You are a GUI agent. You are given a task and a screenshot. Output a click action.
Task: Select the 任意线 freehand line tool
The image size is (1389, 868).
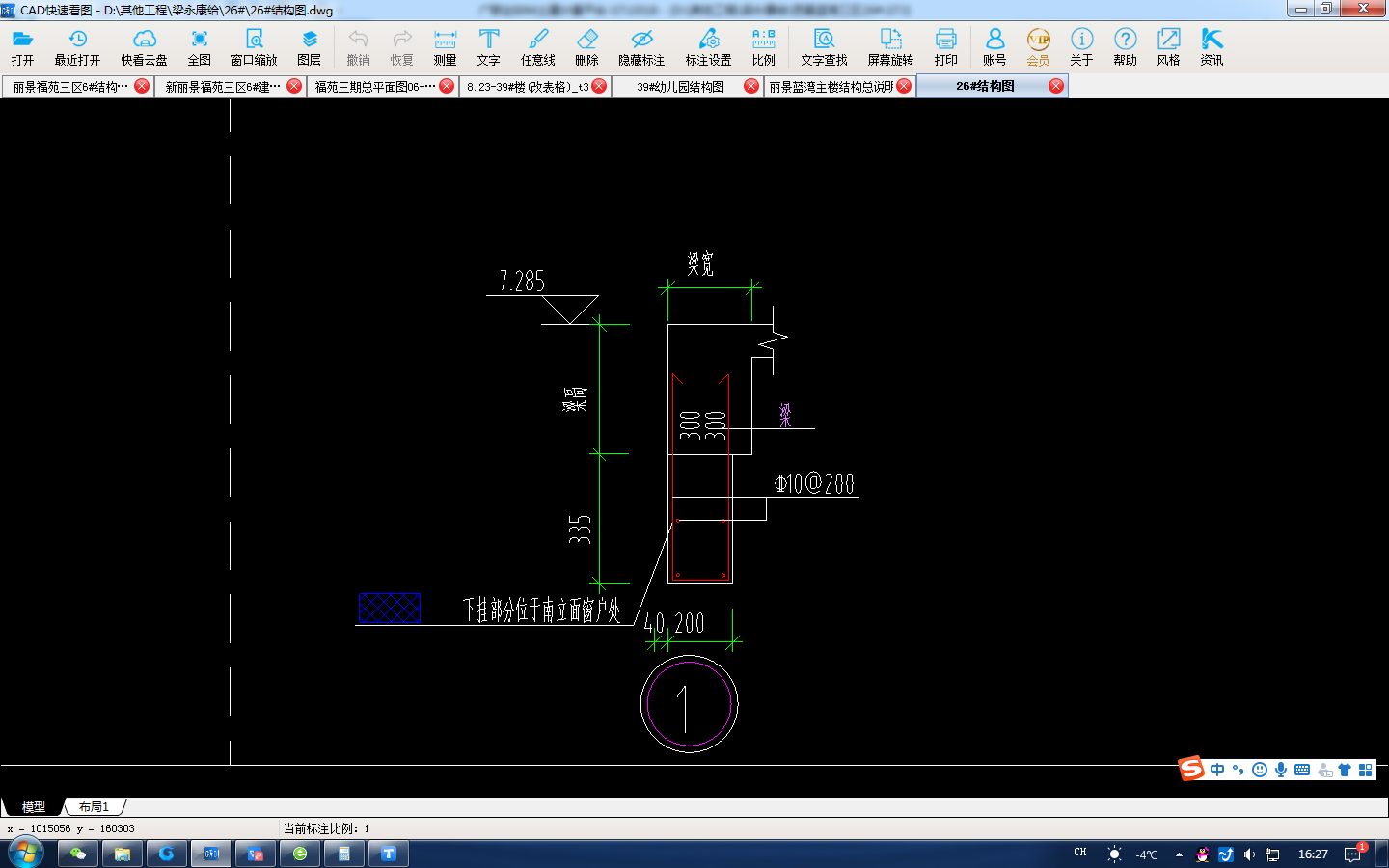[x=537, y=46]
